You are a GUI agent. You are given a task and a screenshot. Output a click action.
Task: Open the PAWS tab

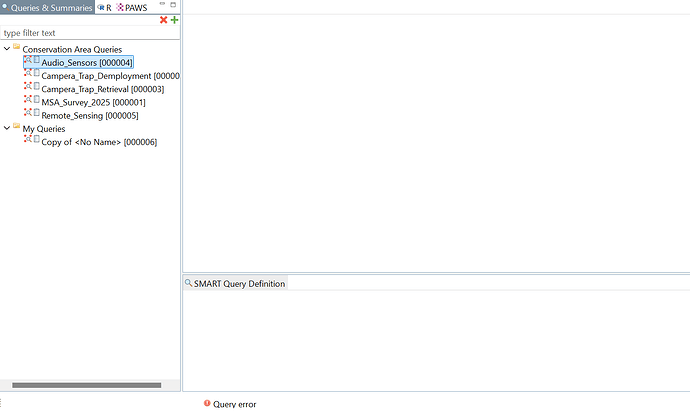131,7
